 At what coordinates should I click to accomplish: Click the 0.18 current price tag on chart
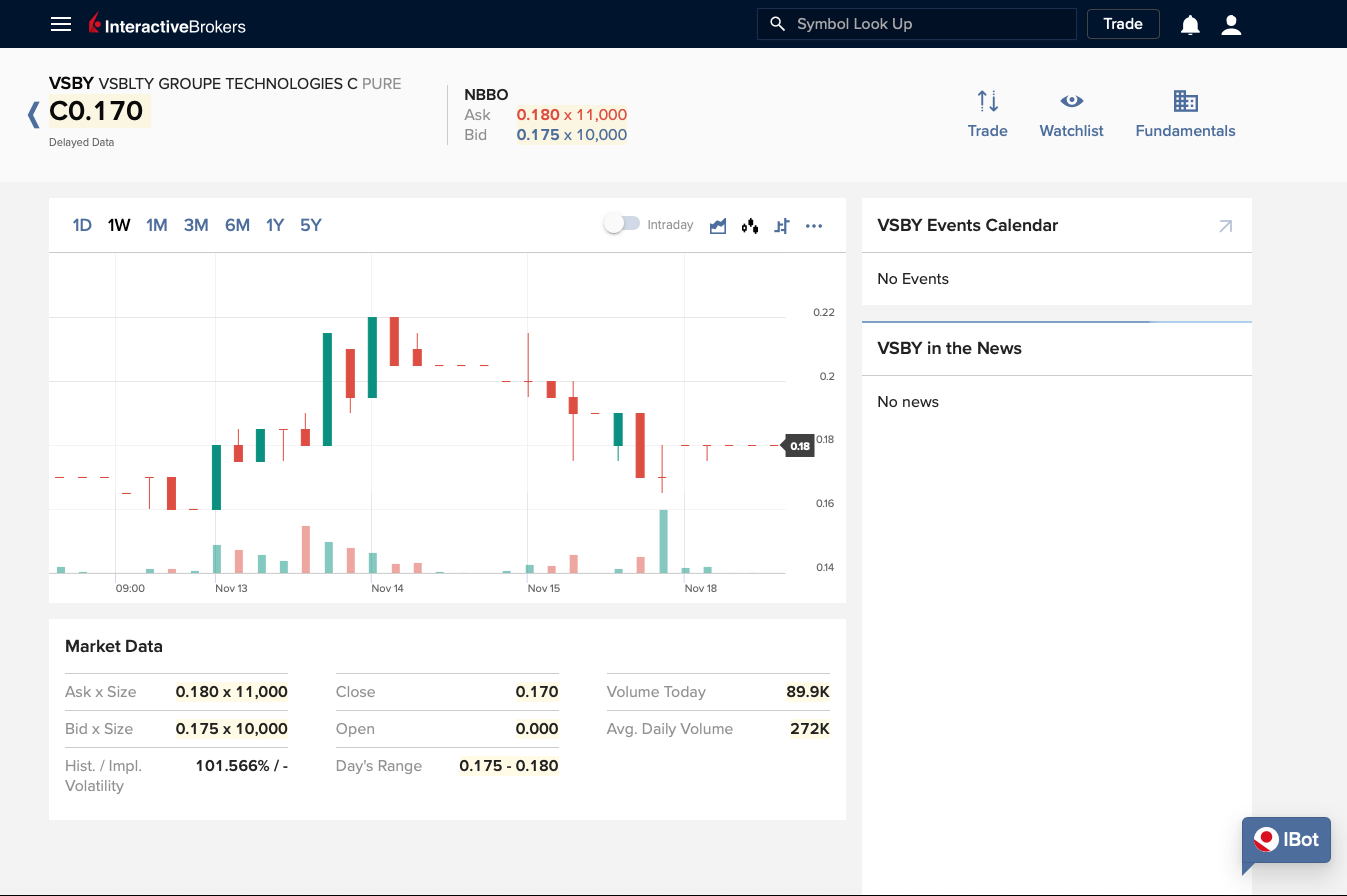point(799,446)
